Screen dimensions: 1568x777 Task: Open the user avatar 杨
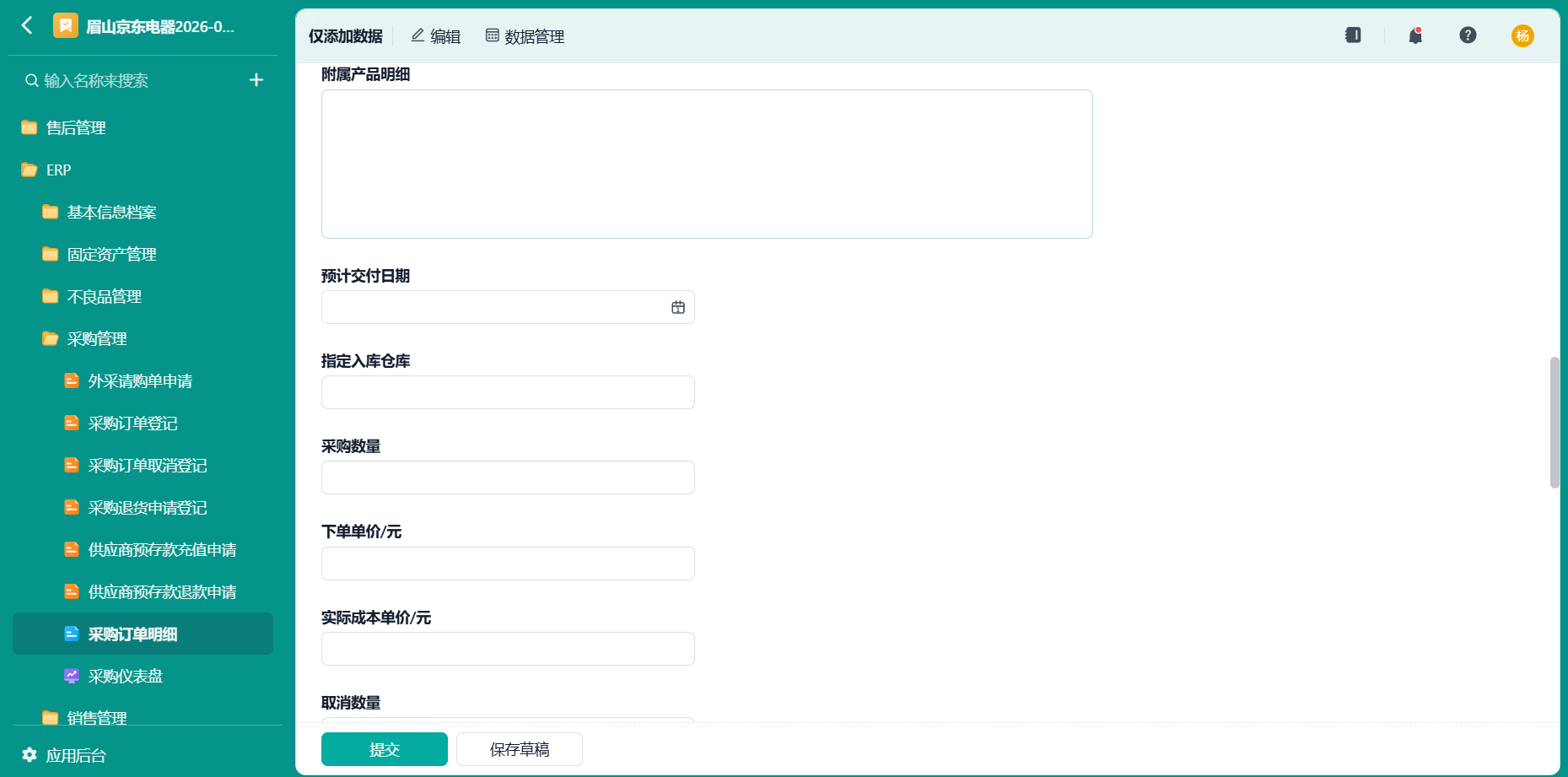[1522, 35]
